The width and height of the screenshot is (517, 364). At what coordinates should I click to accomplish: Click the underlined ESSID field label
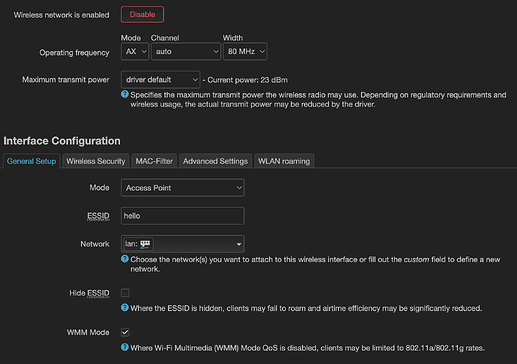(98, 216)
